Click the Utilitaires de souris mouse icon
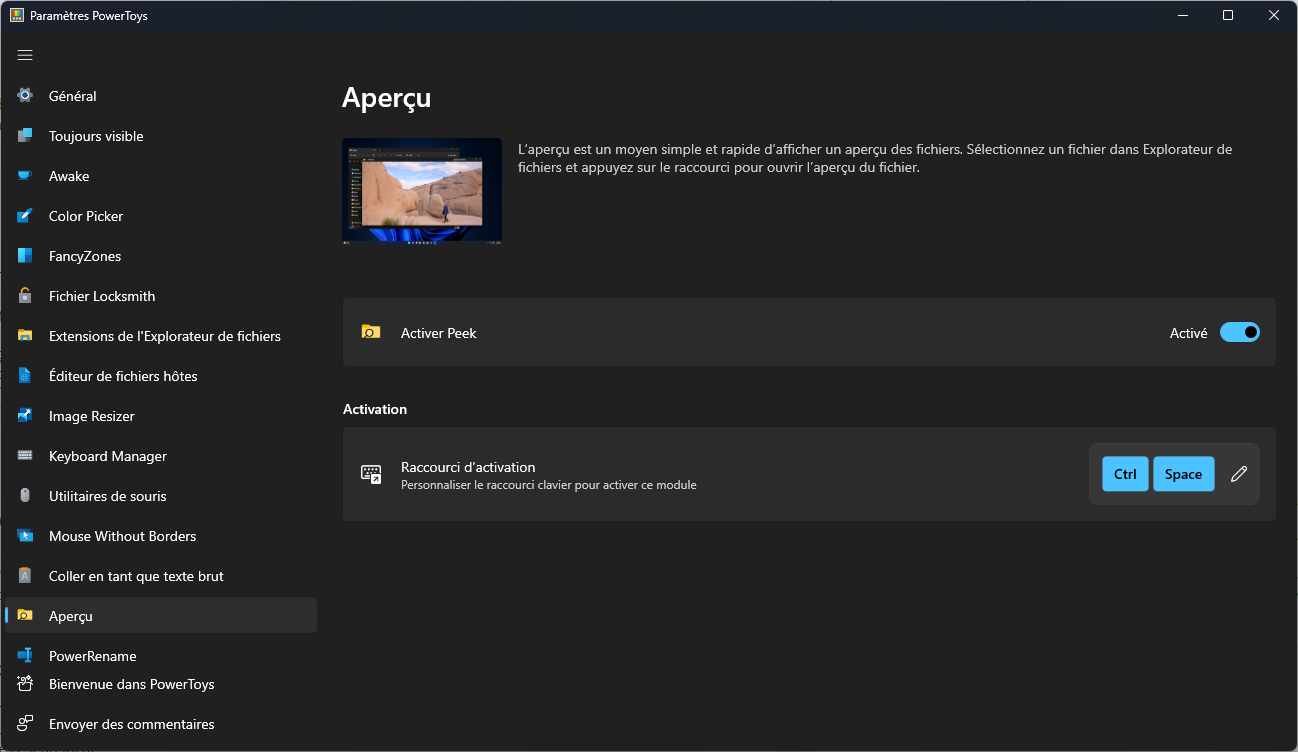The height and width of the screenshot is (752, 1298). (x=25, y=496)
